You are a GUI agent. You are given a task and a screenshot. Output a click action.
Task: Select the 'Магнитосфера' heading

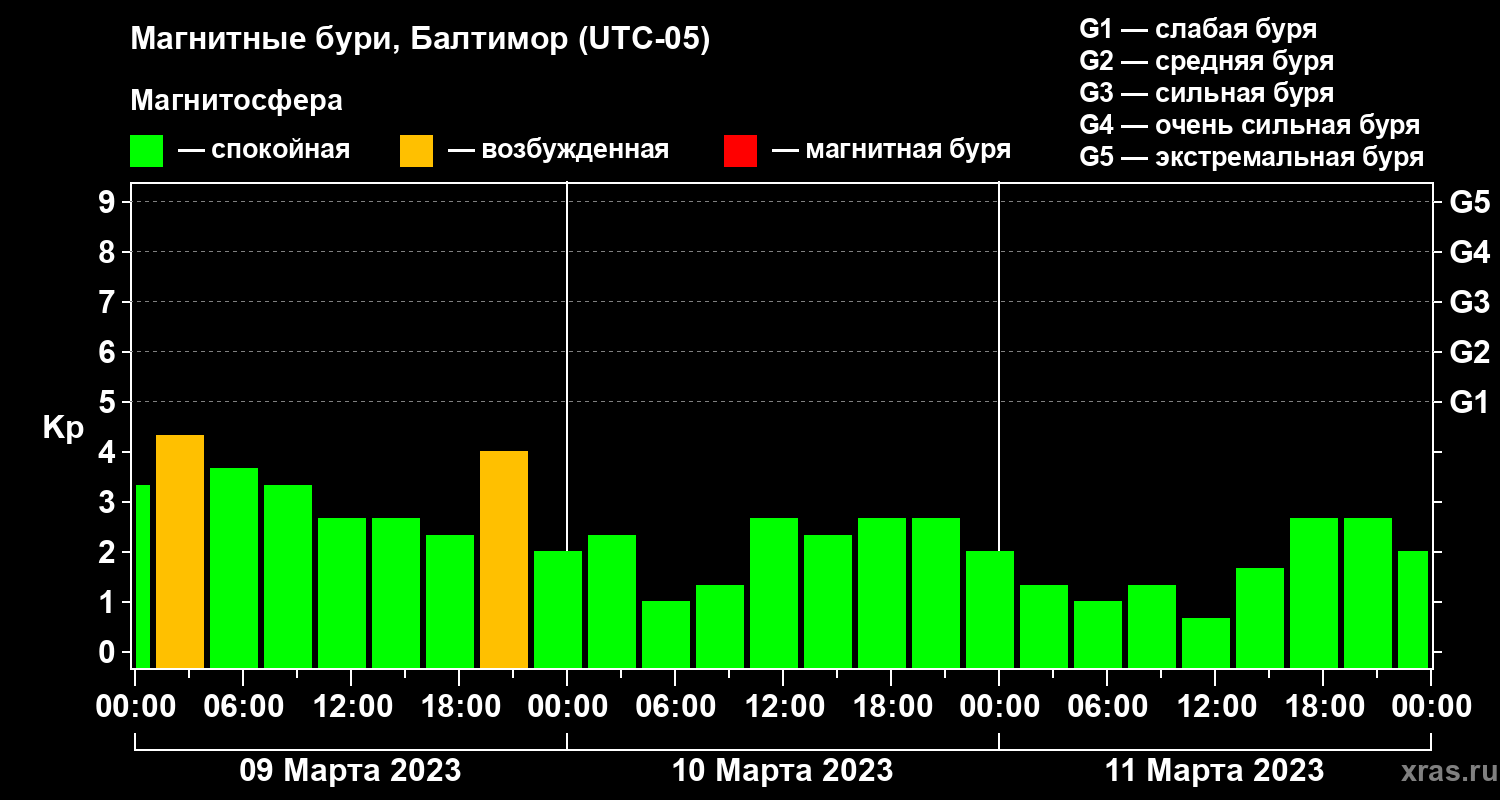[x=237, y=101]
